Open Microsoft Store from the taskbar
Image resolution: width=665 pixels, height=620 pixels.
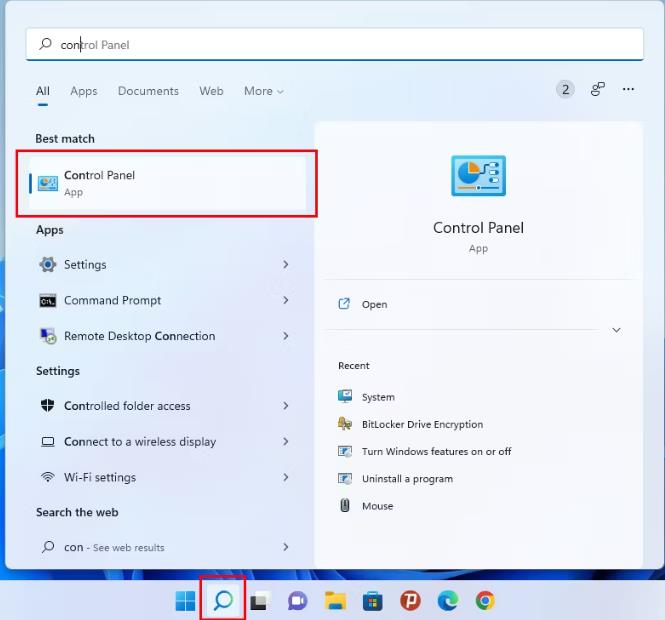373,601
